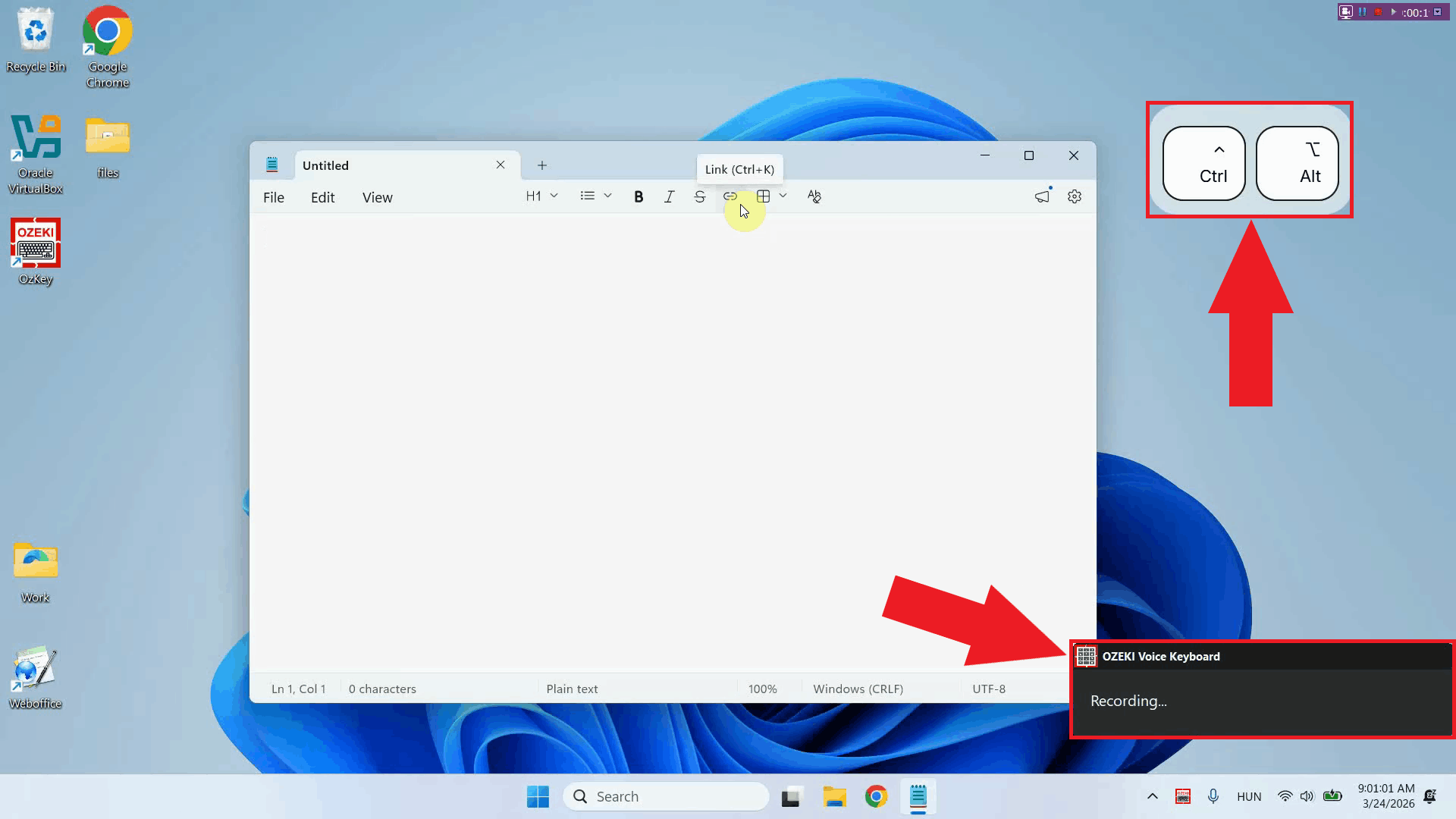Insert a table using the table icon
The height and width of the screenshot is (819, 1456).
(764, 196)
